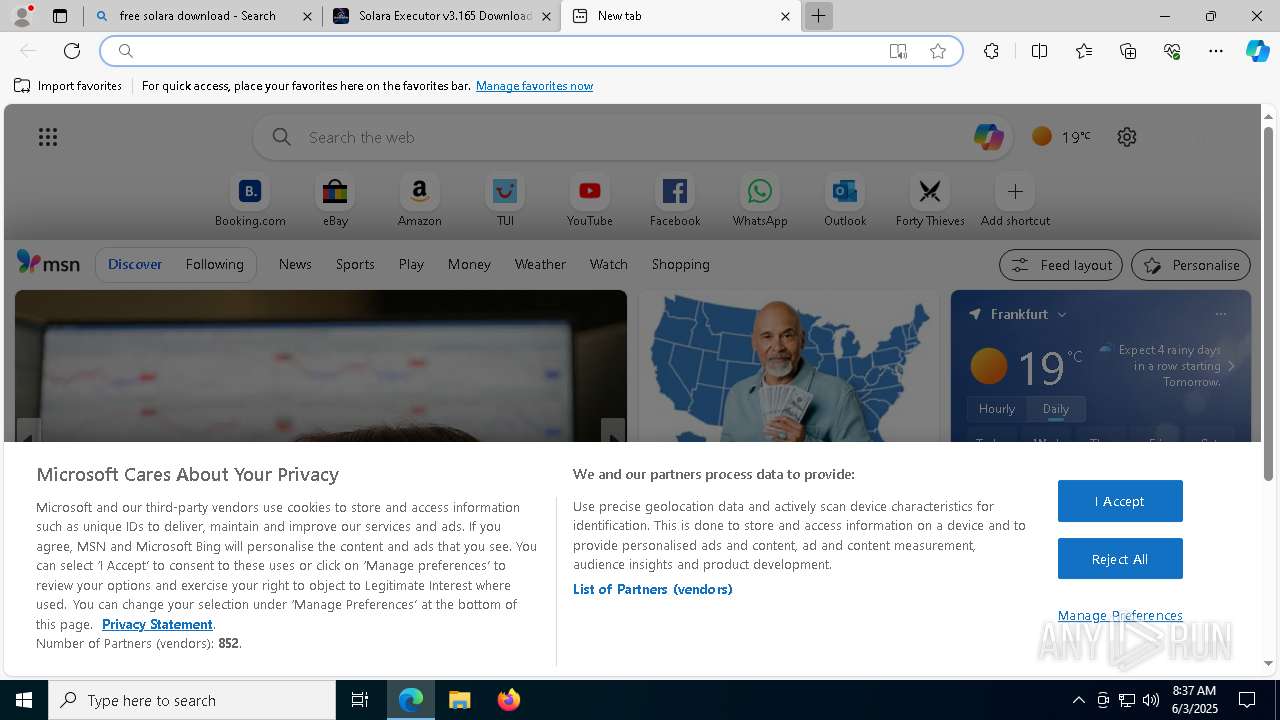Close the New tab tab
Screen dimensions: 1280x720
coord(785,16)
